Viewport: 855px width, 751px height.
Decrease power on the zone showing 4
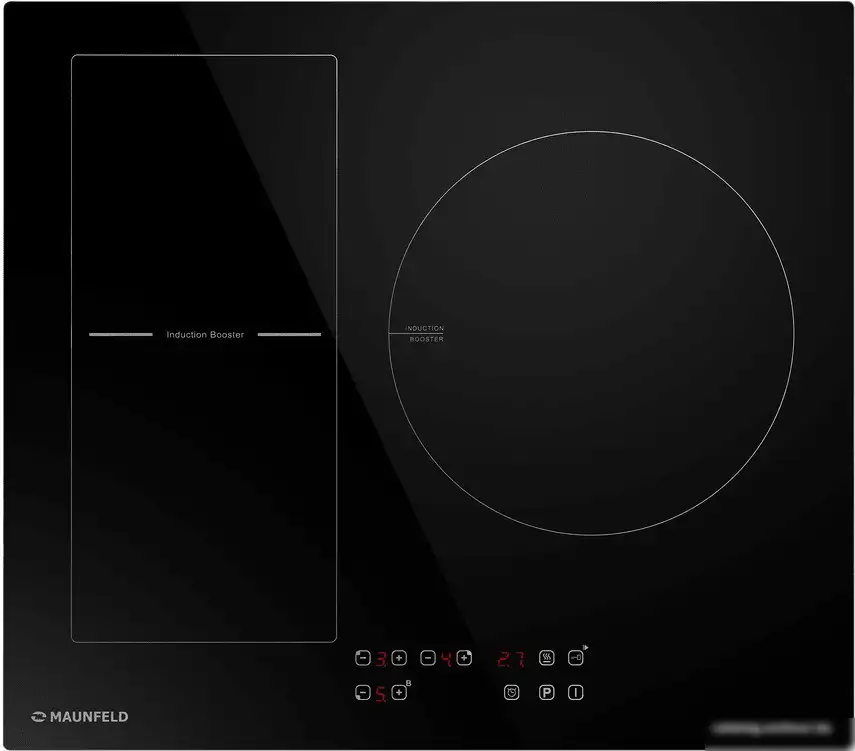[428, 658]
